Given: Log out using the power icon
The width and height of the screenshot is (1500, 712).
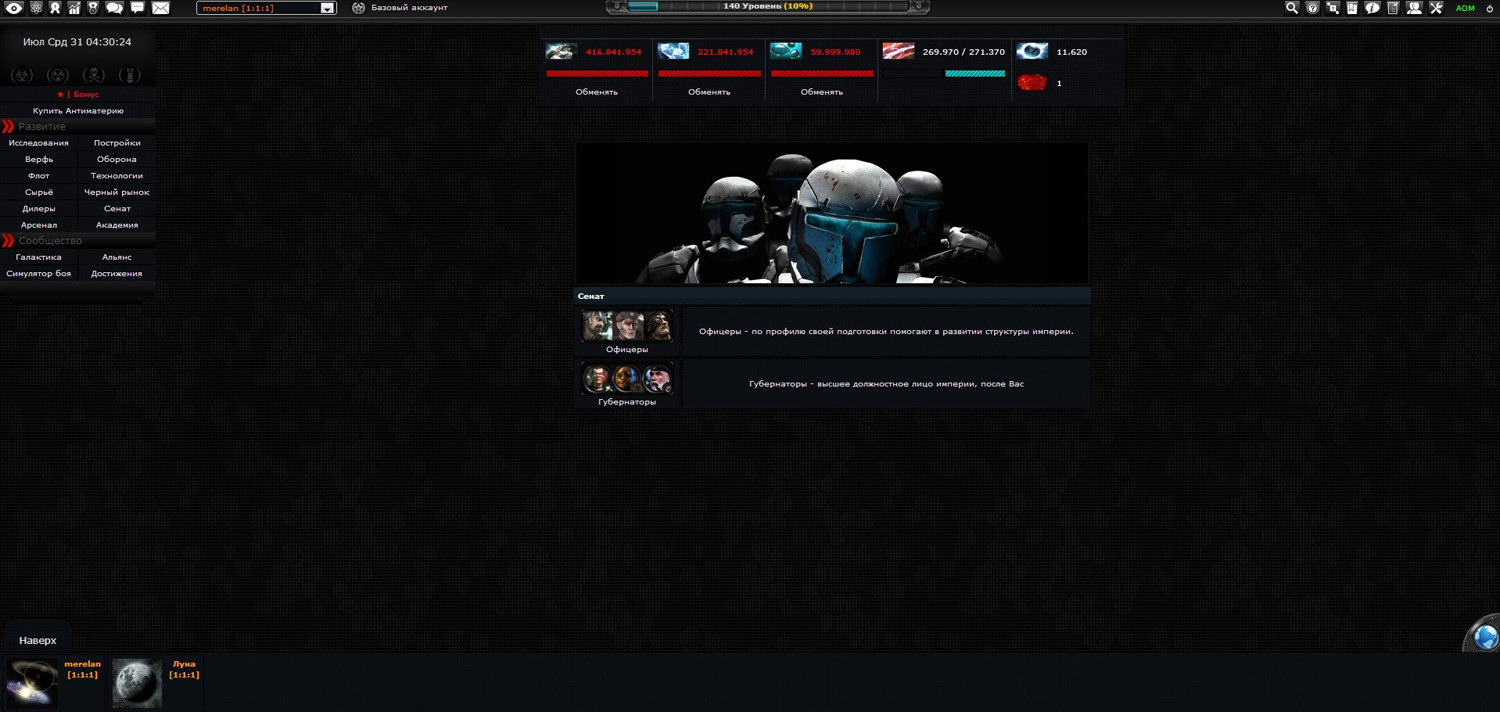Looking at the screenshot, I should pos(1489,8).
